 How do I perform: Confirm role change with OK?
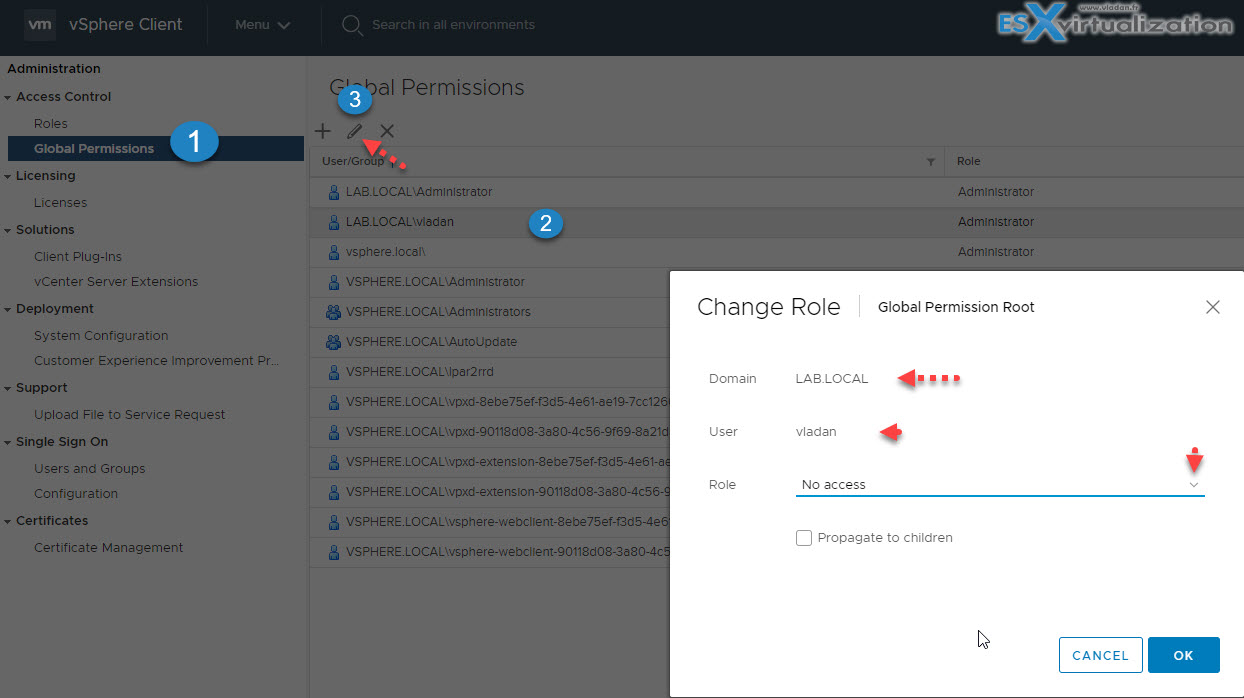pos(1183,655)
